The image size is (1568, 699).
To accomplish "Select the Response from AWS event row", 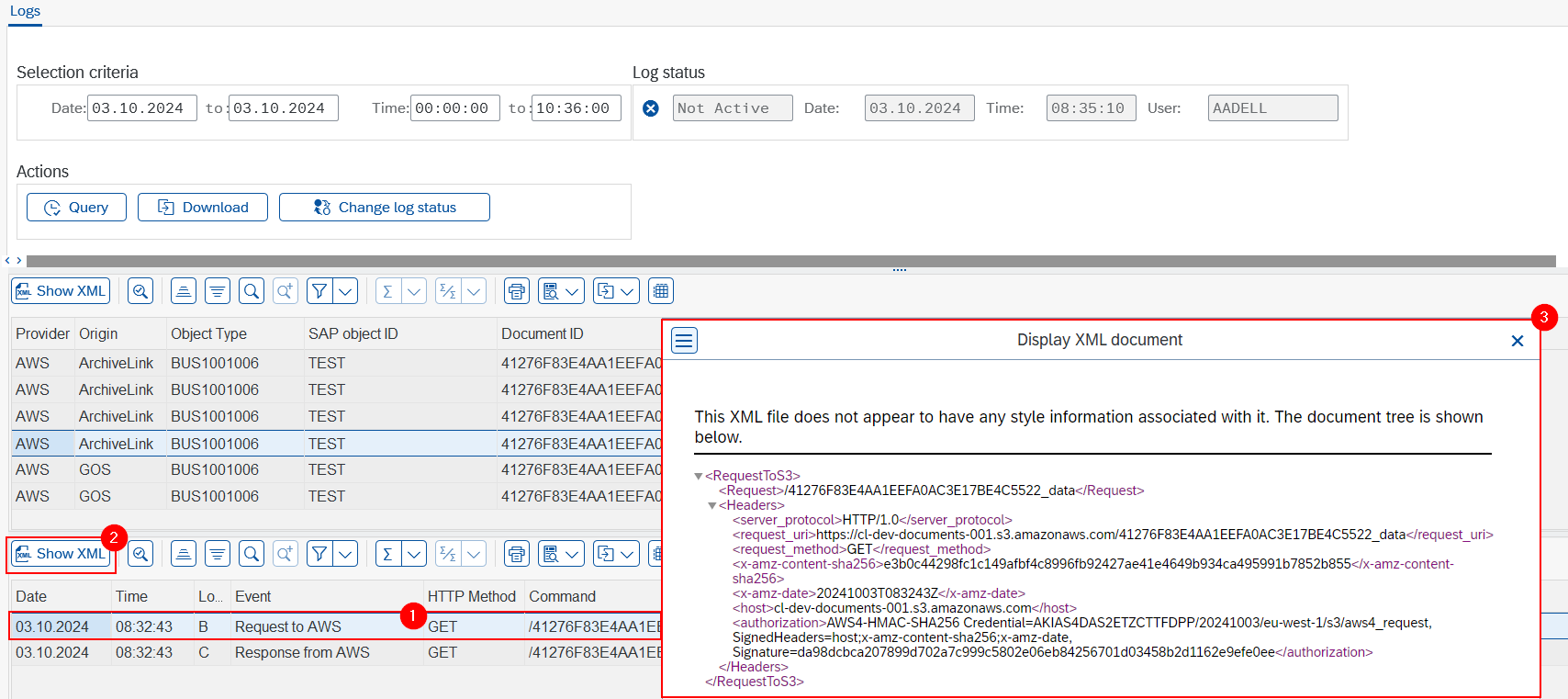I will (336, 652).
